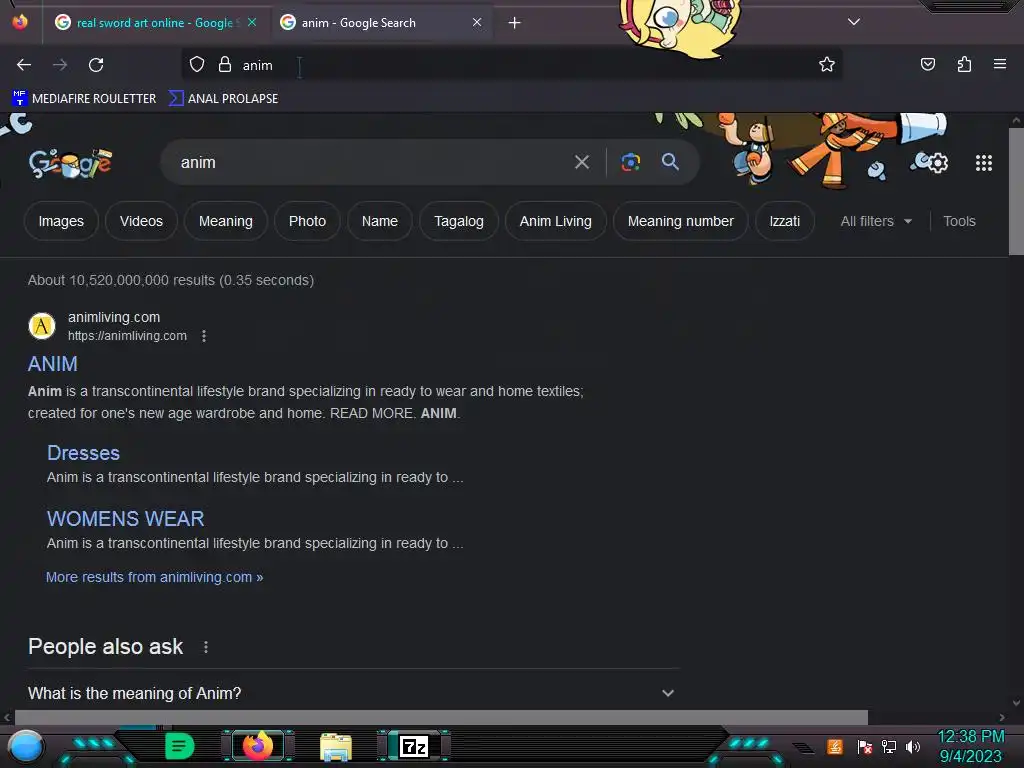Open the Google apps grid
The width and height of the screenshot is (1024, 768).
984,163
